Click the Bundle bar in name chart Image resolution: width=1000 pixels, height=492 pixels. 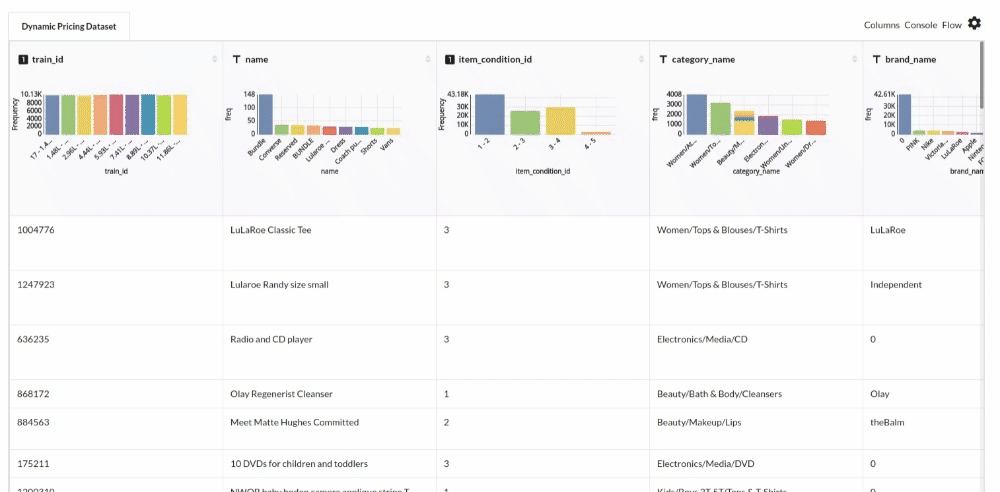tap(265, 114)
